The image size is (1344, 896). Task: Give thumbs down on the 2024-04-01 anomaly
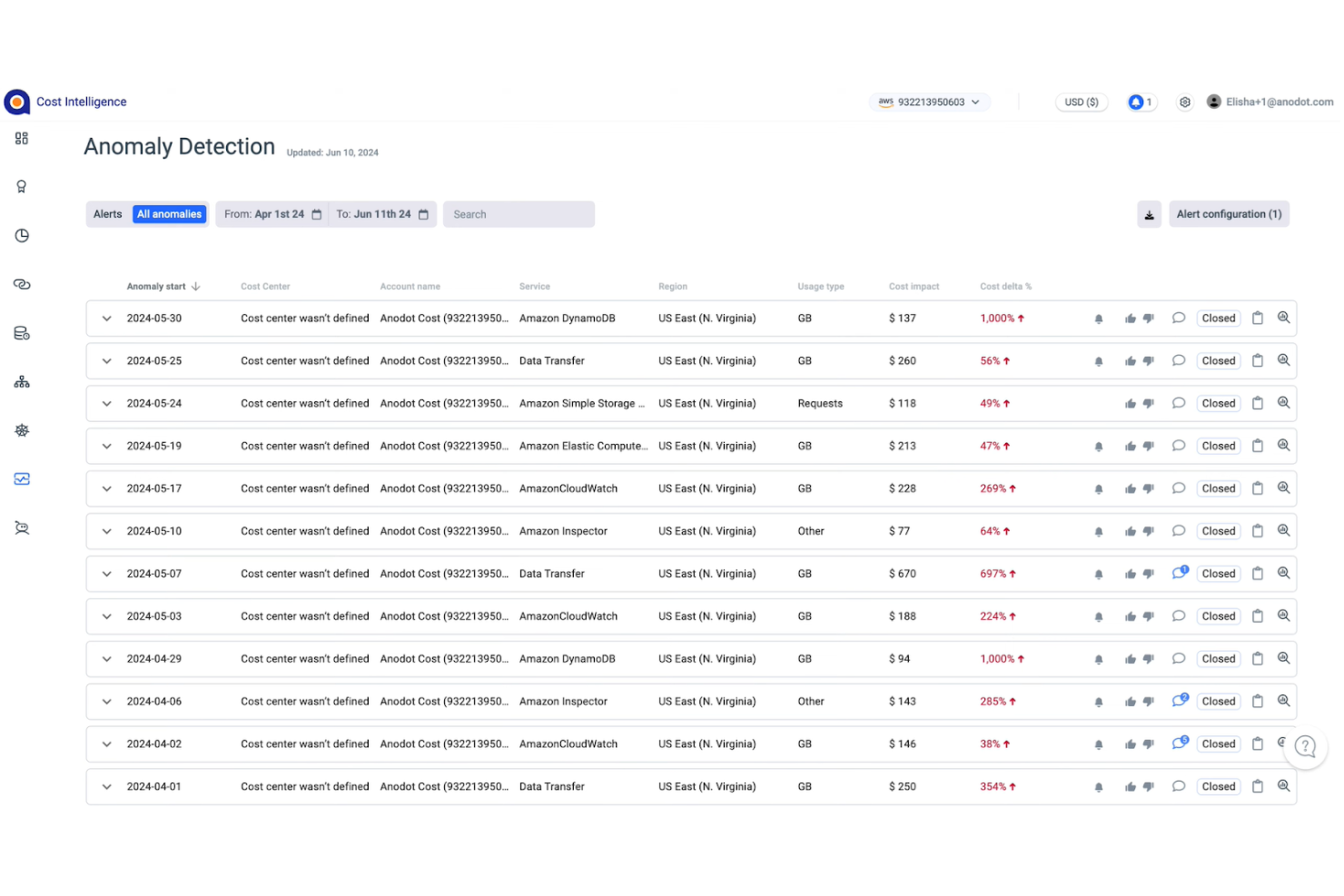click(1148, 786)
